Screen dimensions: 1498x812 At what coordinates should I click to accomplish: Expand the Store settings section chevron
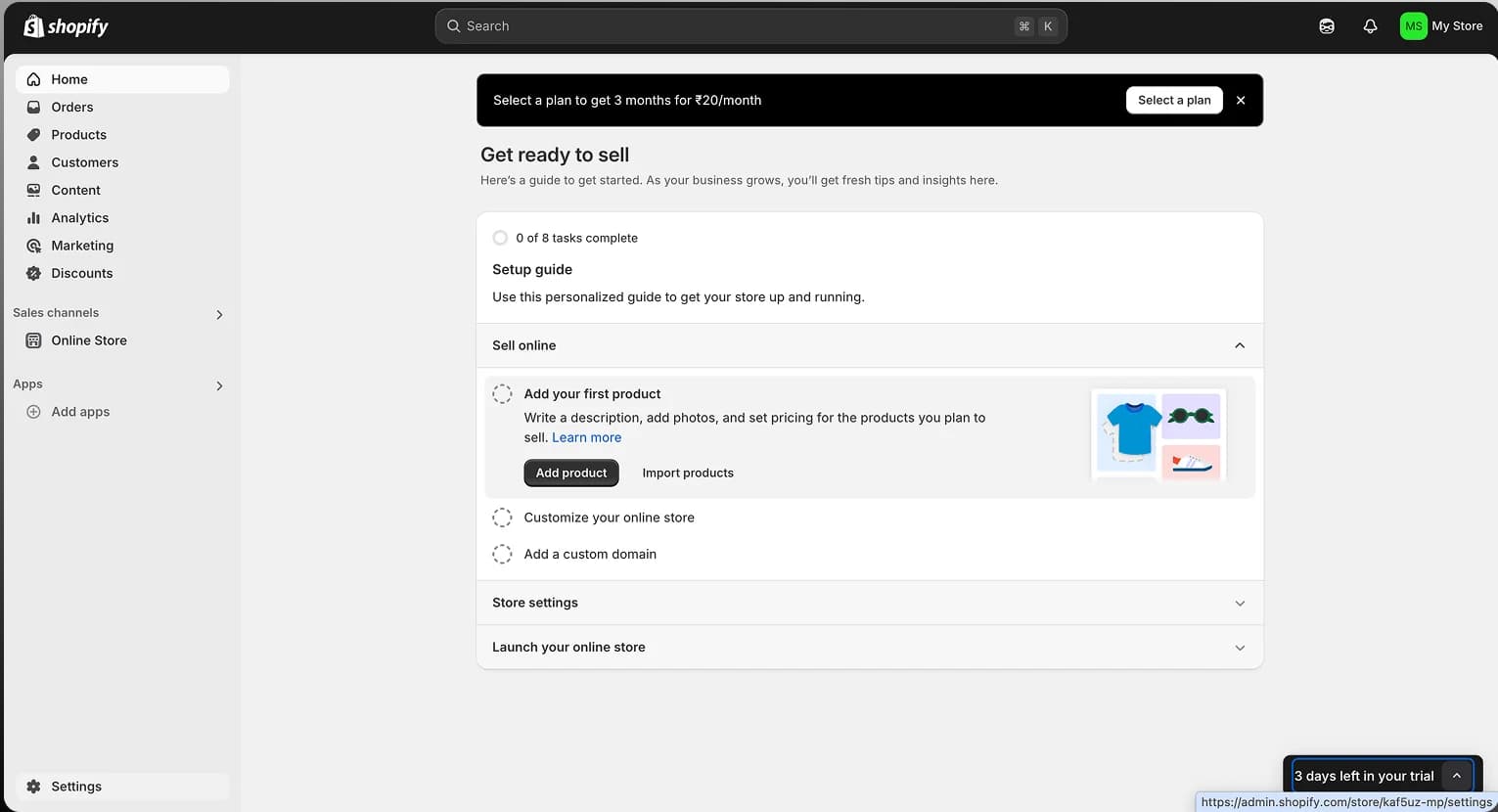(1240, 603)
